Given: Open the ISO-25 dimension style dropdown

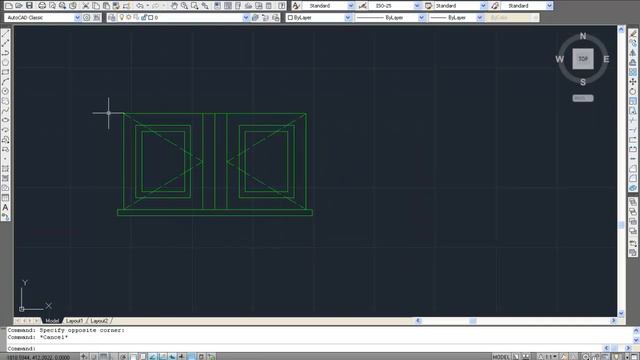Looking at the screenshot, I should (x=417, y=6).
